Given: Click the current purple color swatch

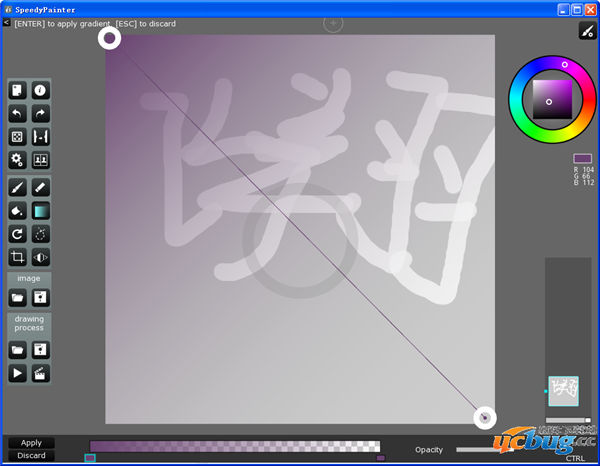Looking at the screenshot, I should pos(582,158).
